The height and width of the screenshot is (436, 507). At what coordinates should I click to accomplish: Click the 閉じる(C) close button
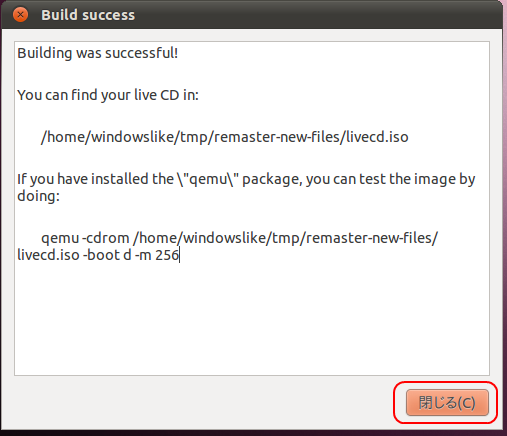[447, 402]
